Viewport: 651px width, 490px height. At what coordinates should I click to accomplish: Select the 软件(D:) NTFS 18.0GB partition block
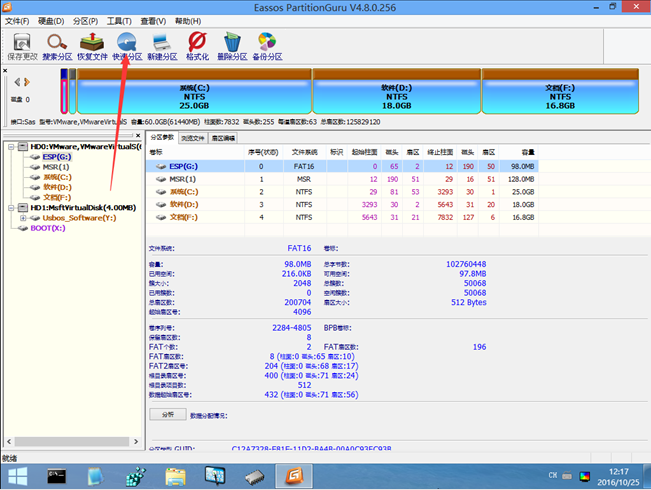click(x=396, y=91)
